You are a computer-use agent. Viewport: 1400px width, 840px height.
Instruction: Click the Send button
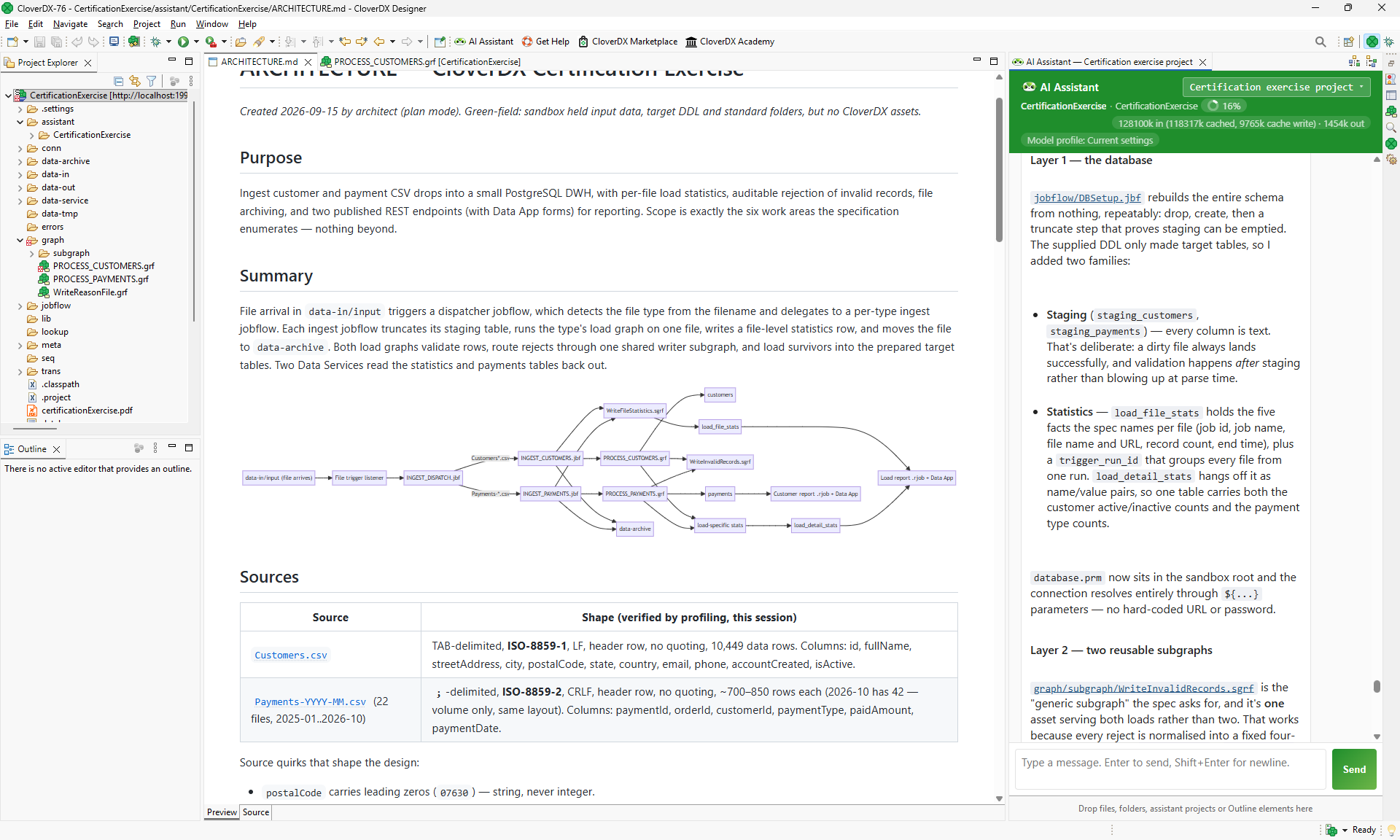[x=1354, y=769]
